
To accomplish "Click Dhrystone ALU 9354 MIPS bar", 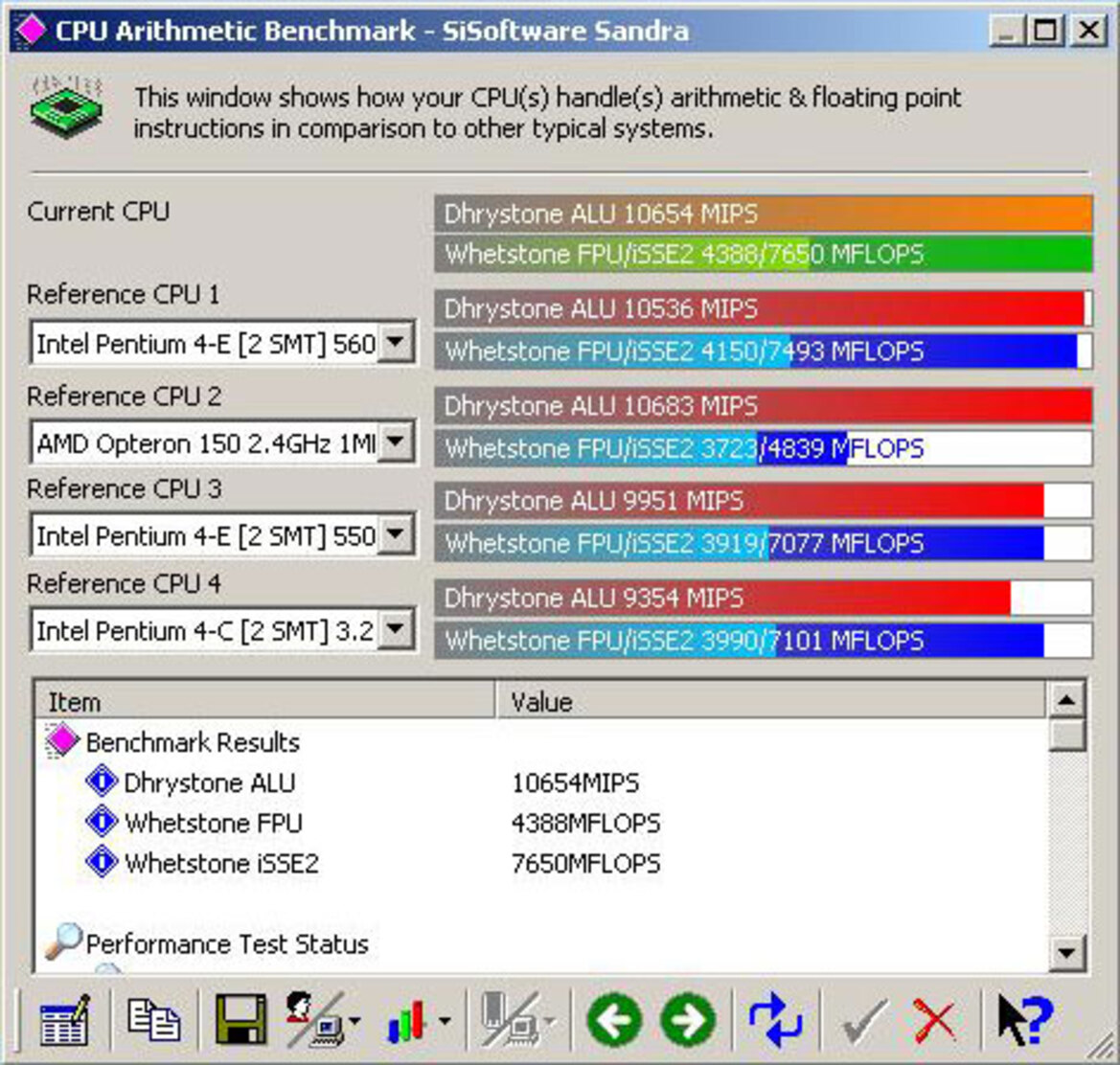I will click(764, 598).
